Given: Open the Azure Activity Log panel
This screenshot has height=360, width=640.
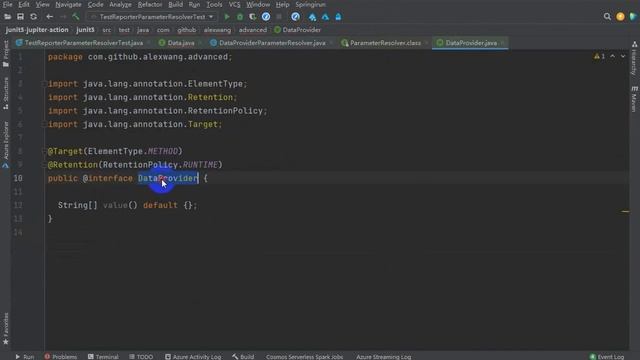Looking at the screenshot, I should coord(193,356).
